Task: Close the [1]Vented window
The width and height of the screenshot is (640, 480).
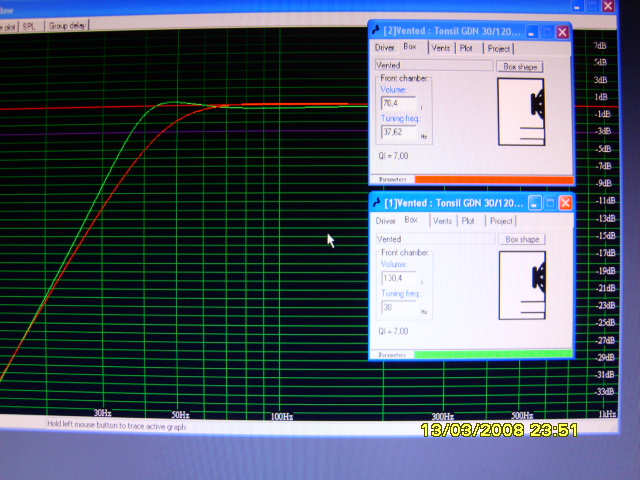Action: tap(565, 203)
